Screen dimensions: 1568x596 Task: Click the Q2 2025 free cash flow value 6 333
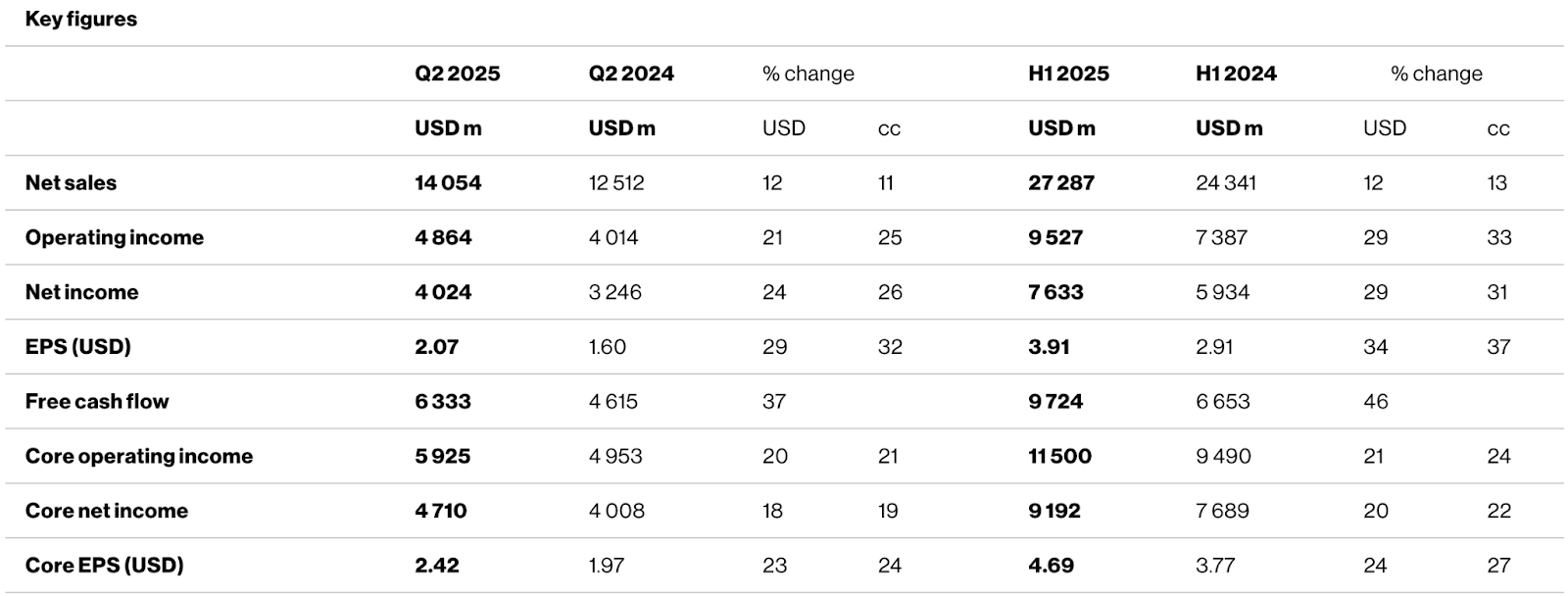(443, 402)
